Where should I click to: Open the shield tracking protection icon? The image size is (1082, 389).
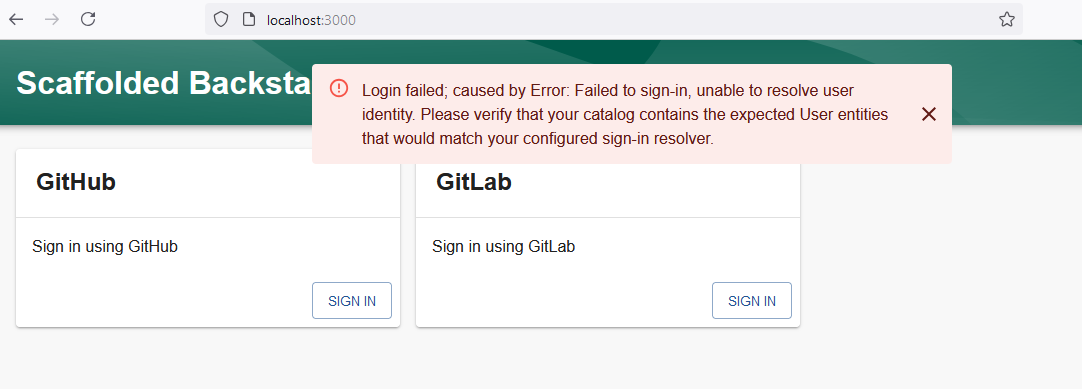click(220, 19)
